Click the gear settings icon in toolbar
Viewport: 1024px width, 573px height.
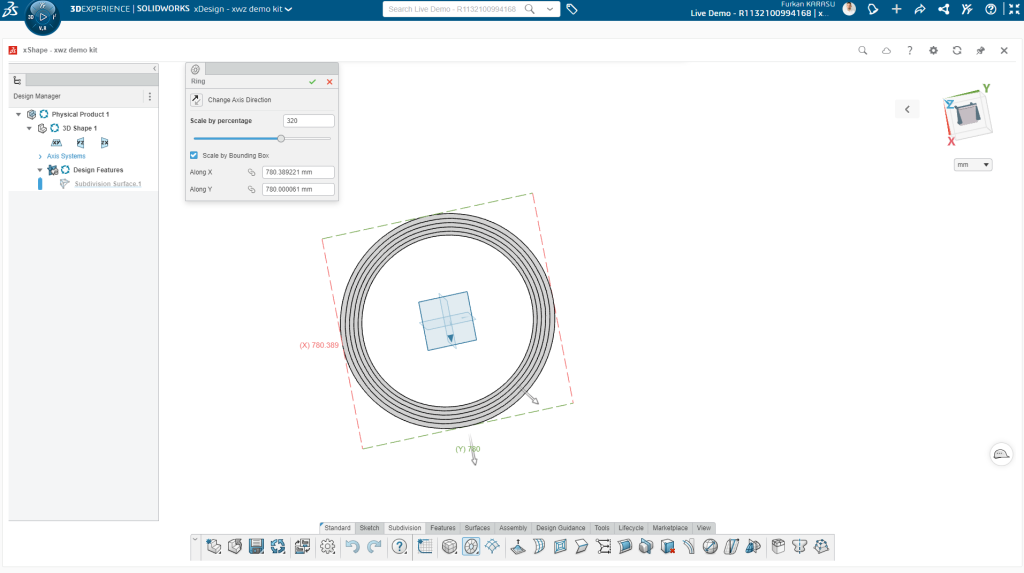(327, 546)
